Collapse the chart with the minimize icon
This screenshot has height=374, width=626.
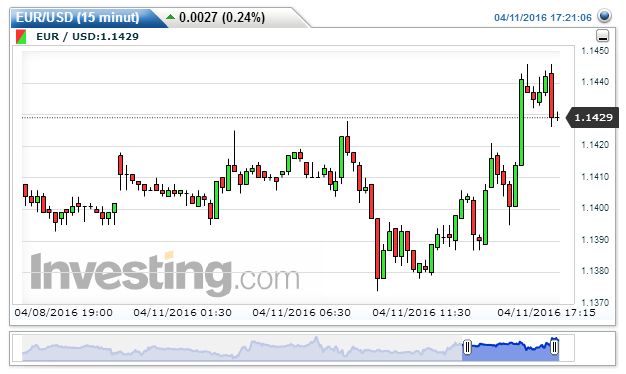602,36
